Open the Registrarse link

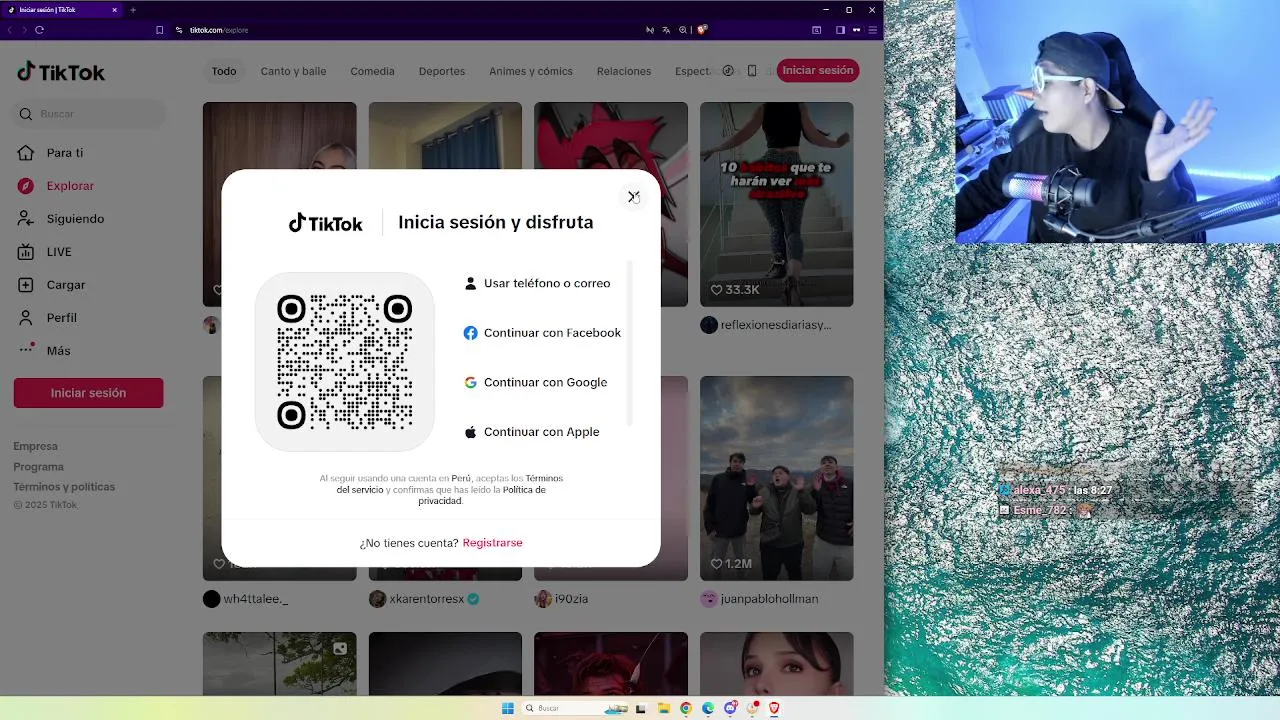pos(492,543)
